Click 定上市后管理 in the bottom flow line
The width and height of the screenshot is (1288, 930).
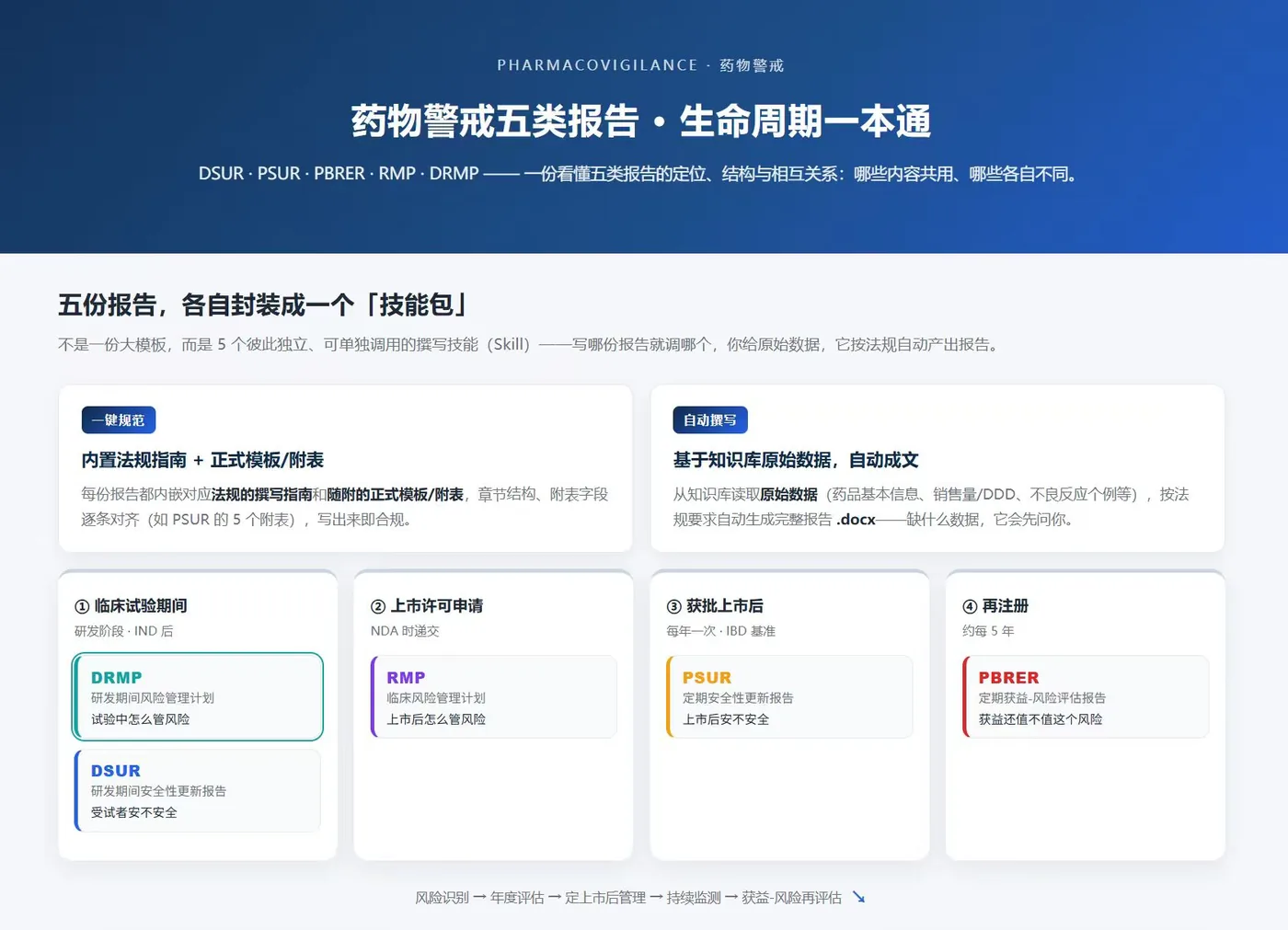(605, 898)
